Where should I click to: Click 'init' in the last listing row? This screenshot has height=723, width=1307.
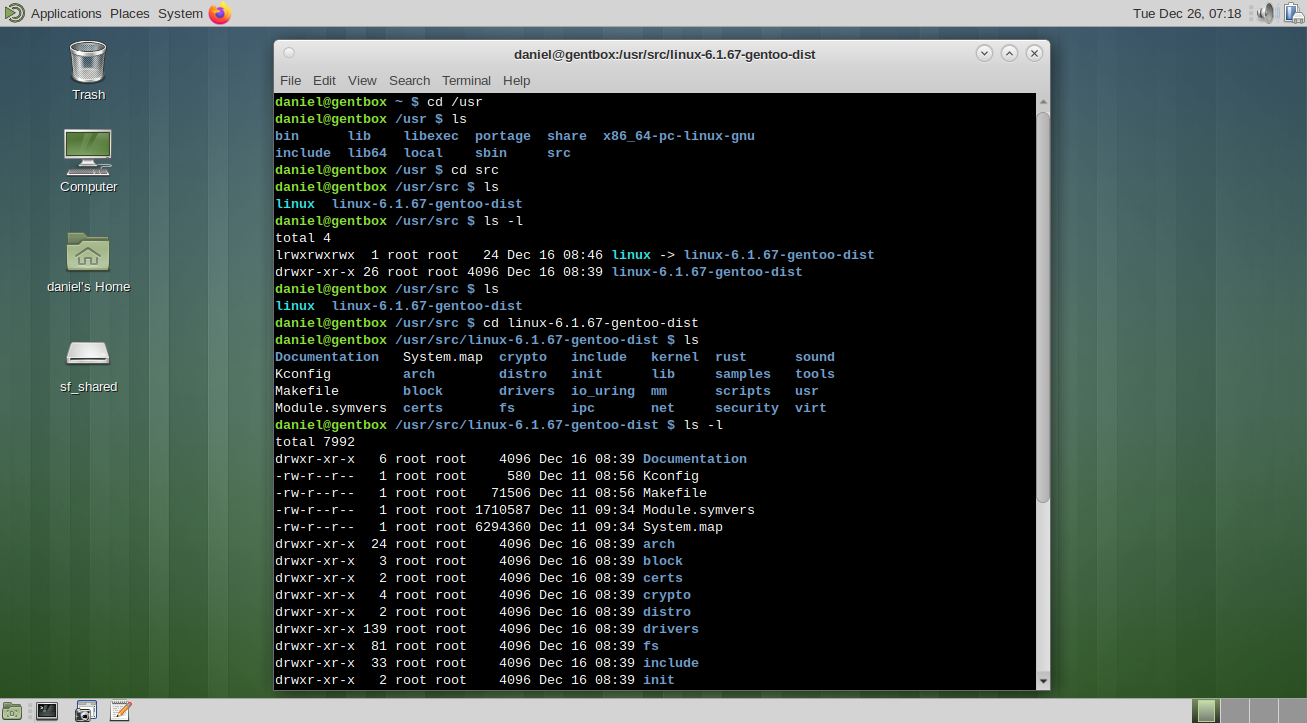(x=659, y=680)
